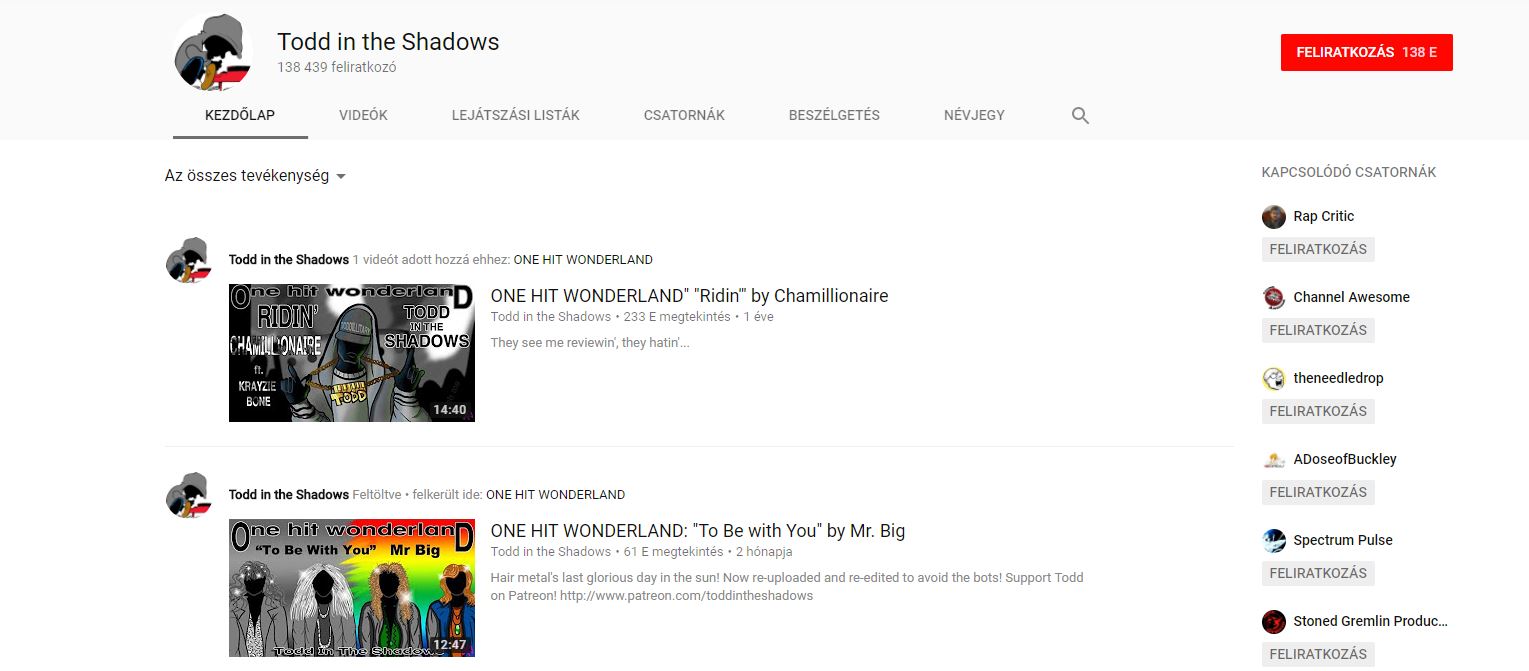Viewport: 1529px width, 671px height.
Task: Click uploader name under the Ridin' video title
Action: point(550,317)
